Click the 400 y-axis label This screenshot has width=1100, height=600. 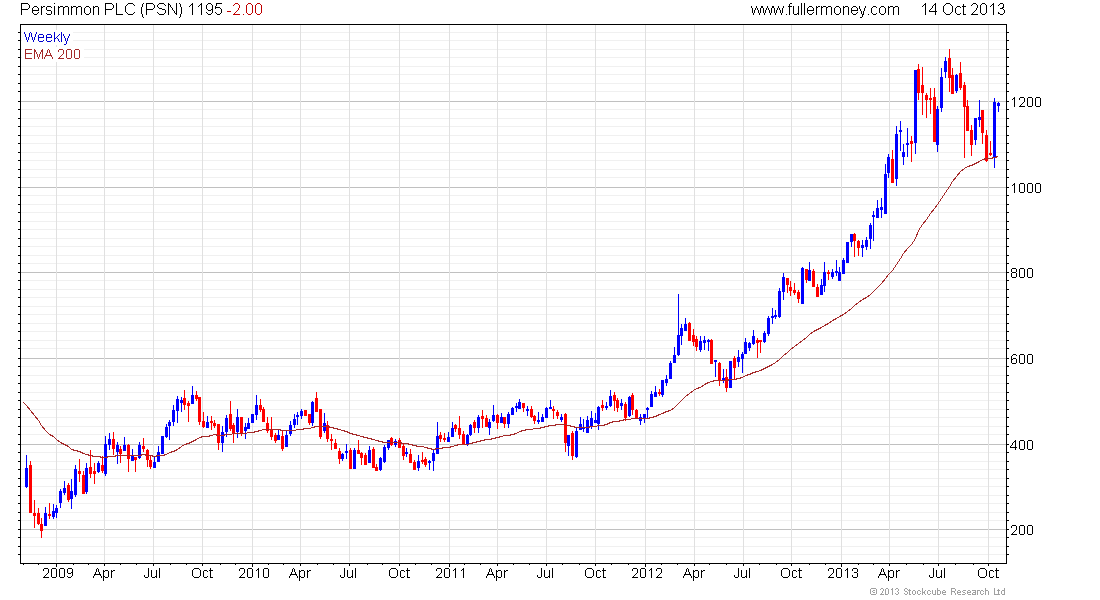click(x=1022, y=445)
